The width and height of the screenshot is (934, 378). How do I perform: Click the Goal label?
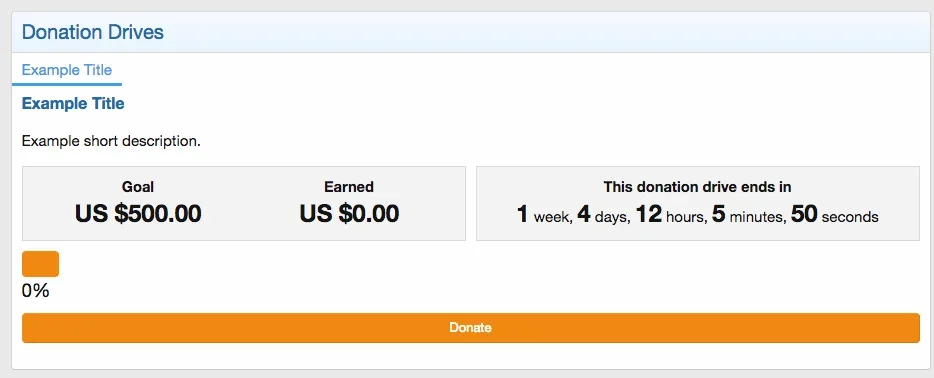click(138, 187)
